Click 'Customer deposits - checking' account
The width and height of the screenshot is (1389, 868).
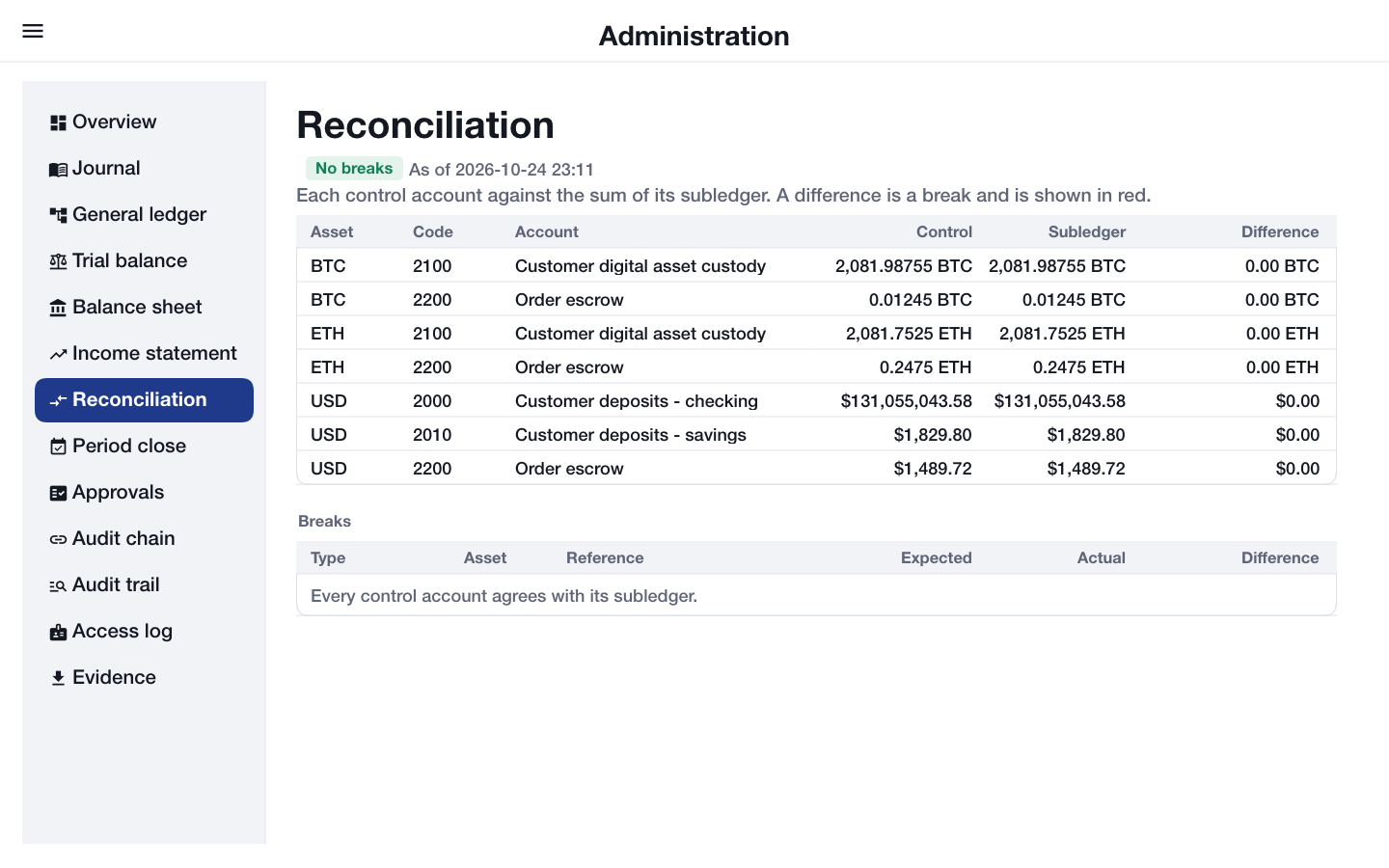coord(637,401)
